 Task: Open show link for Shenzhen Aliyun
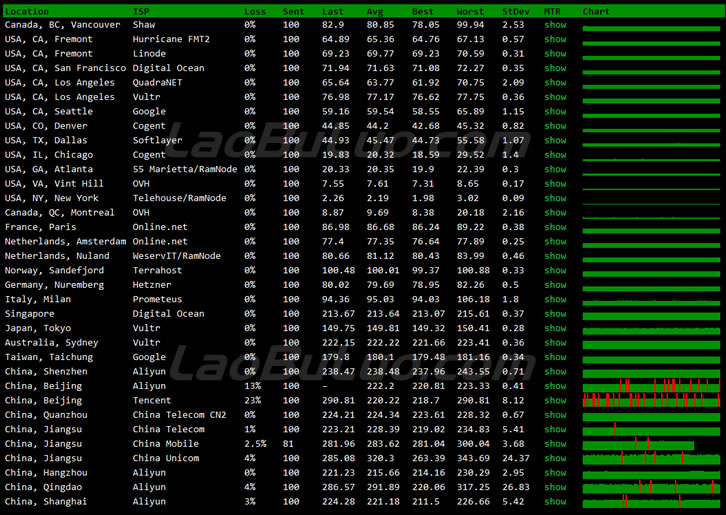click(555, 371)
